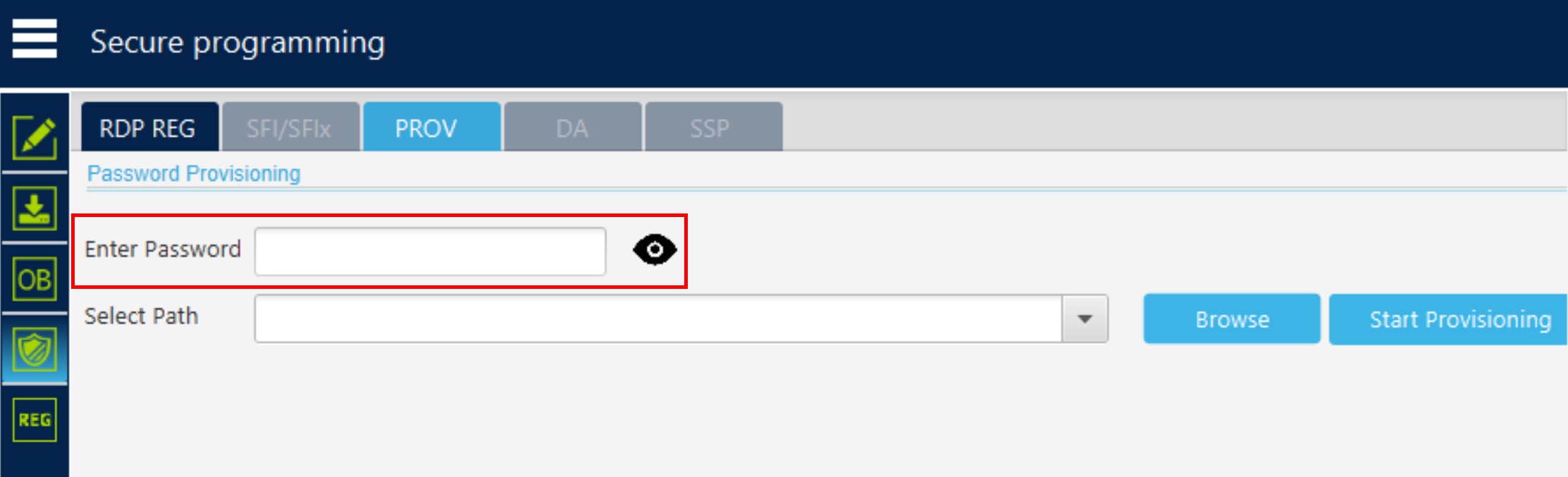
Task: Click the Start Provisioning button
Action: click(x=1448, y=319)
